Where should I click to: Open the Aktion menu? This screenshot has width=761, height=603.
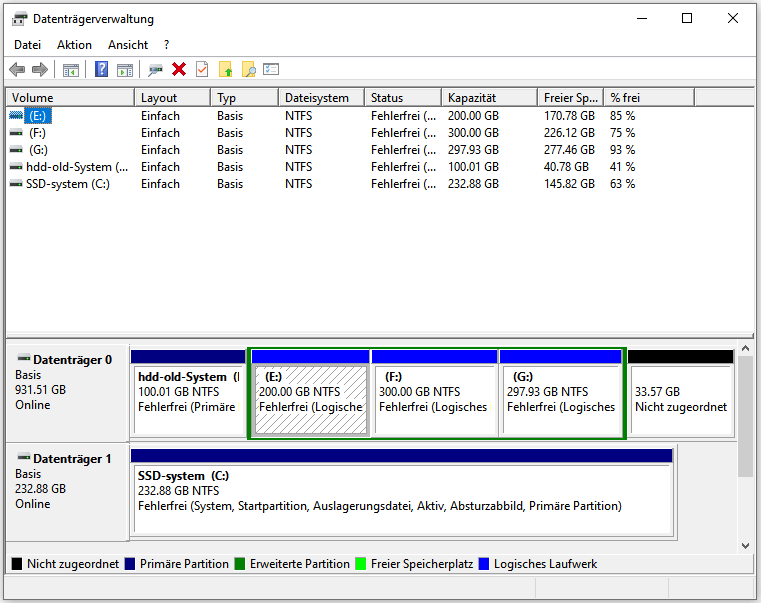[74, 45]
